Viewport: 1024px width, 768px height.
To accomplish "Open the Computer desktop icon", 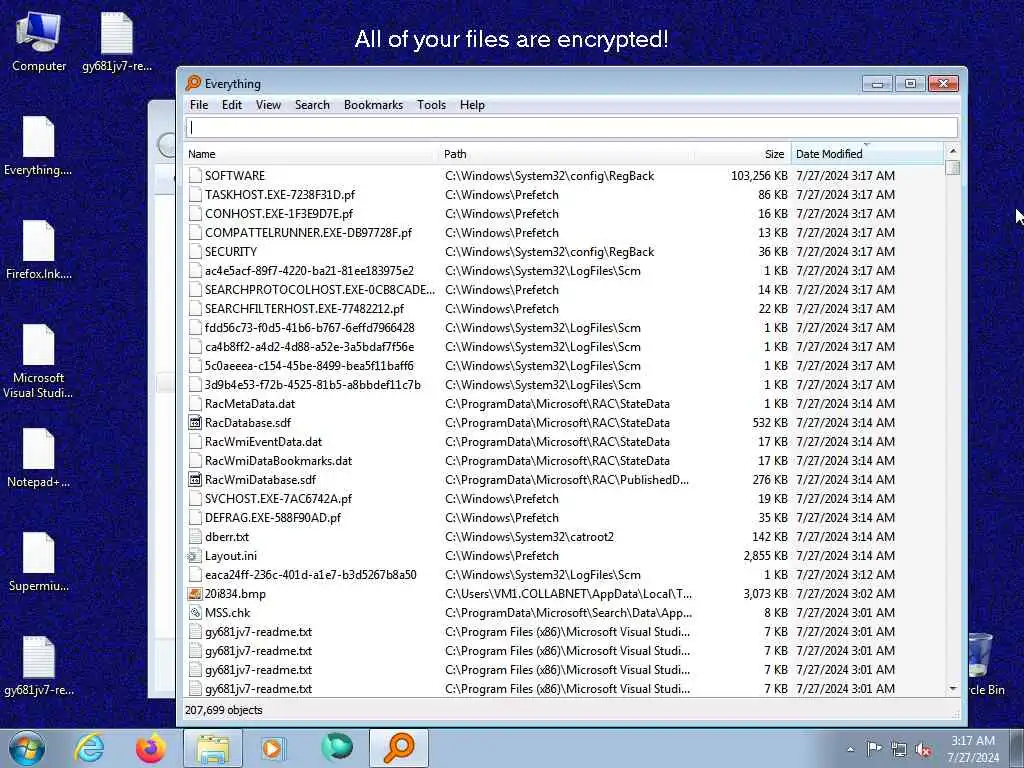I will (39, 42).
